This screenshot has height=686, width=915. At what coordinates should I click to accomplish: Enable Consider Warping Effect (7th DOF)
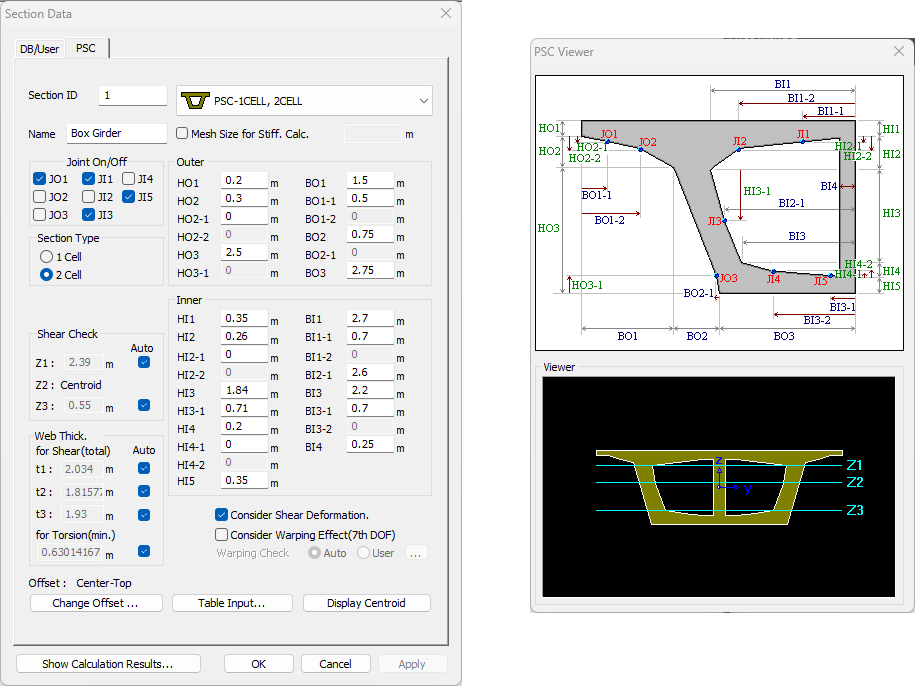221,534
